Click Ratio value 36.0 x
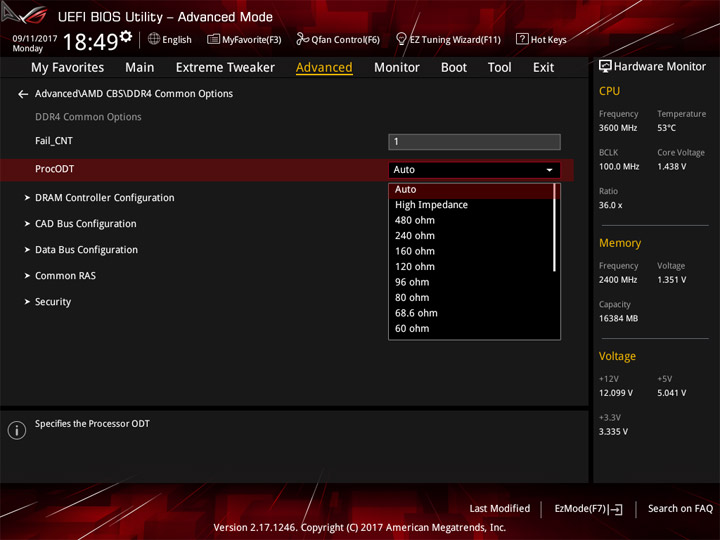The image size is (720, 540). tap(610, 205)
